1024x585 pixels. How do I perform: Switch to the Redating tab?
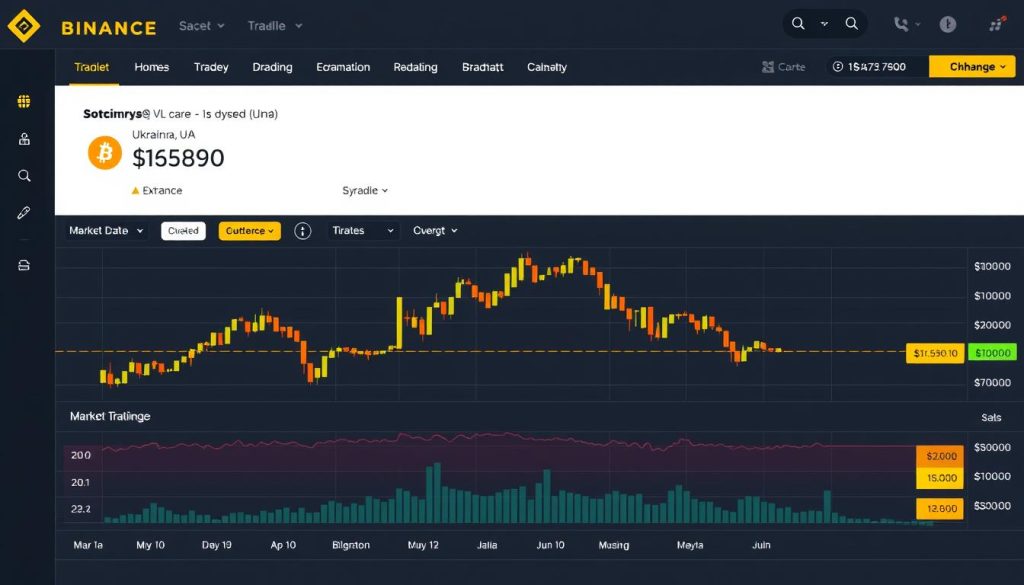click(x=415, y=67)
